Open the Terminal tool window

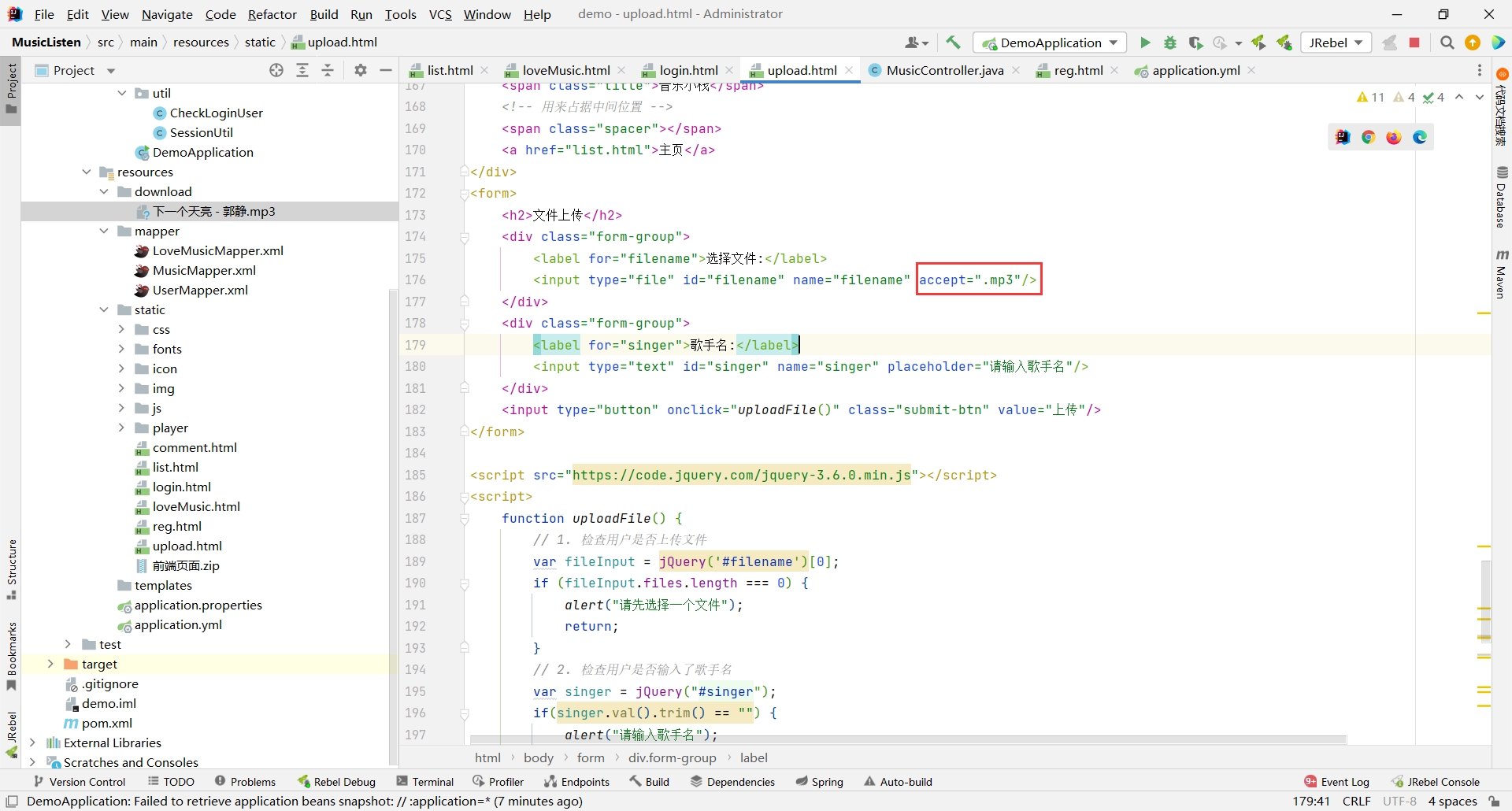pos(425,782)
